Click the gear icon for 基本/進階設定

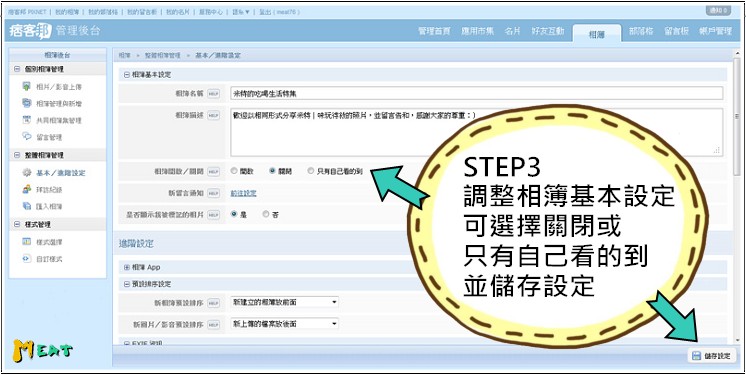[x=27, y=173]
